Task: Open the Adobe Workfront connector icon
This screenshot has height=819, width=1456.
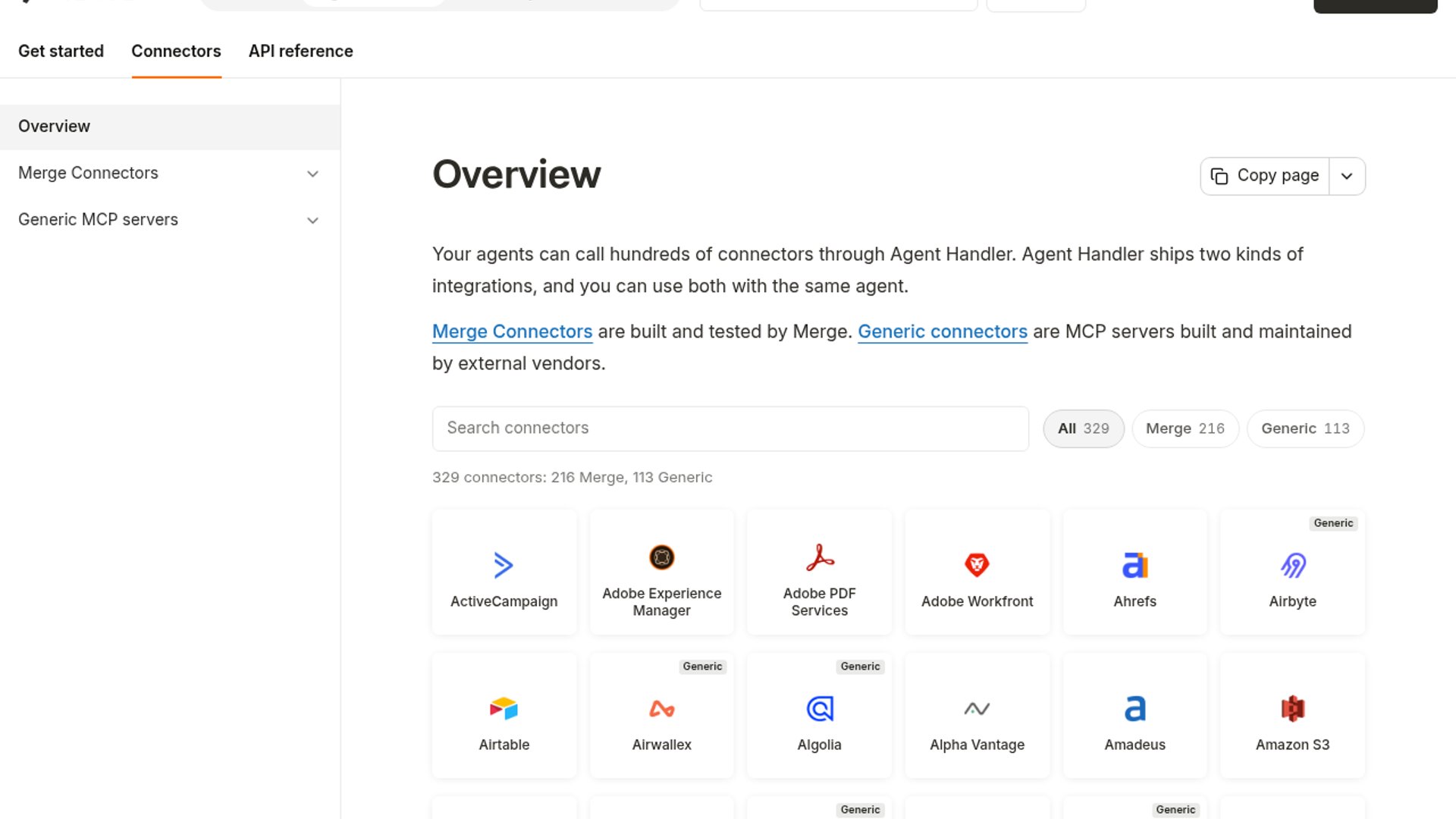Action: 977,565
